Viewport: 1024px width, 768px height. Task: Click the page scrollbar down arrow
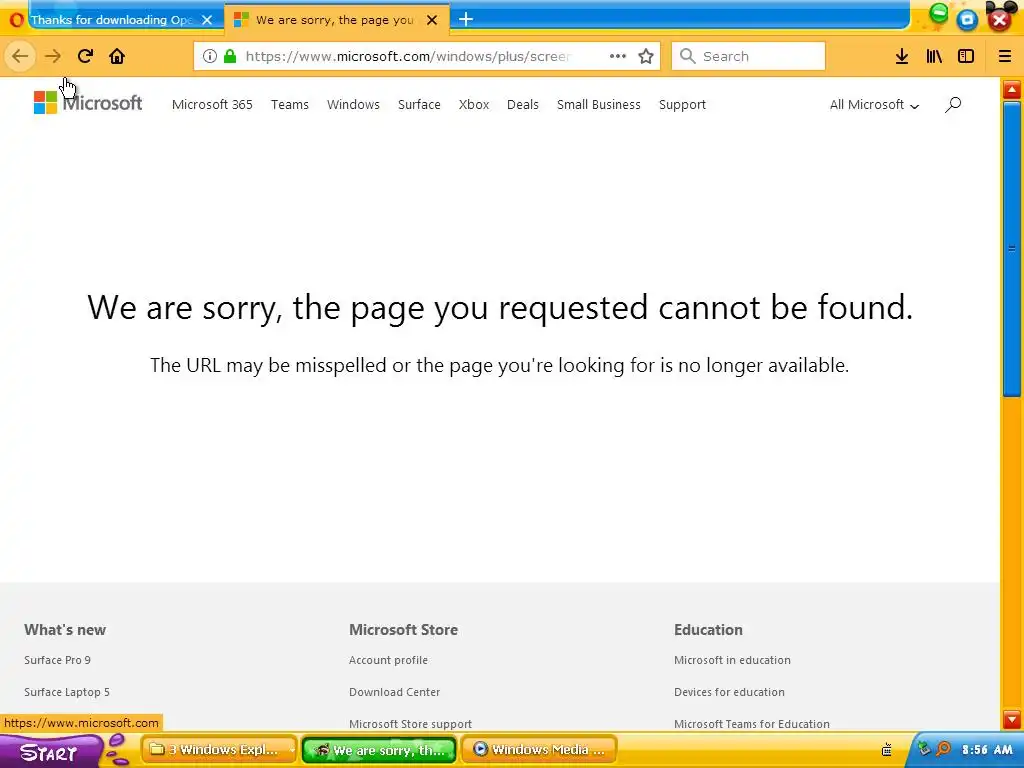tap(1012, 720)
